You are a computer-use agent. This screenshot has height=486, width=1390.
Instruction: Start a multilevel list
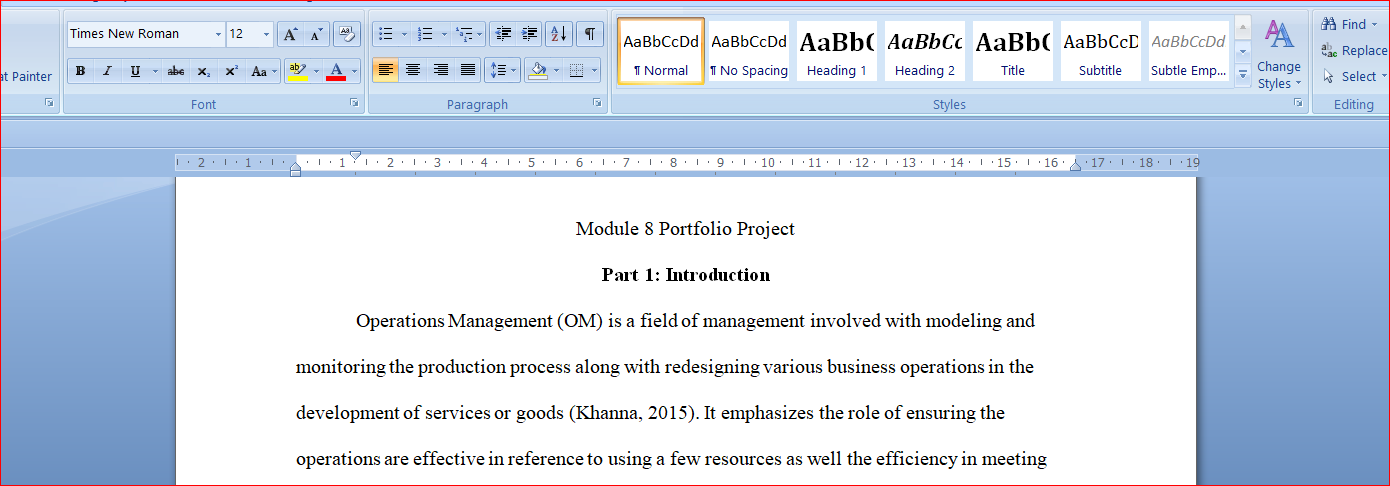(462, 34)
